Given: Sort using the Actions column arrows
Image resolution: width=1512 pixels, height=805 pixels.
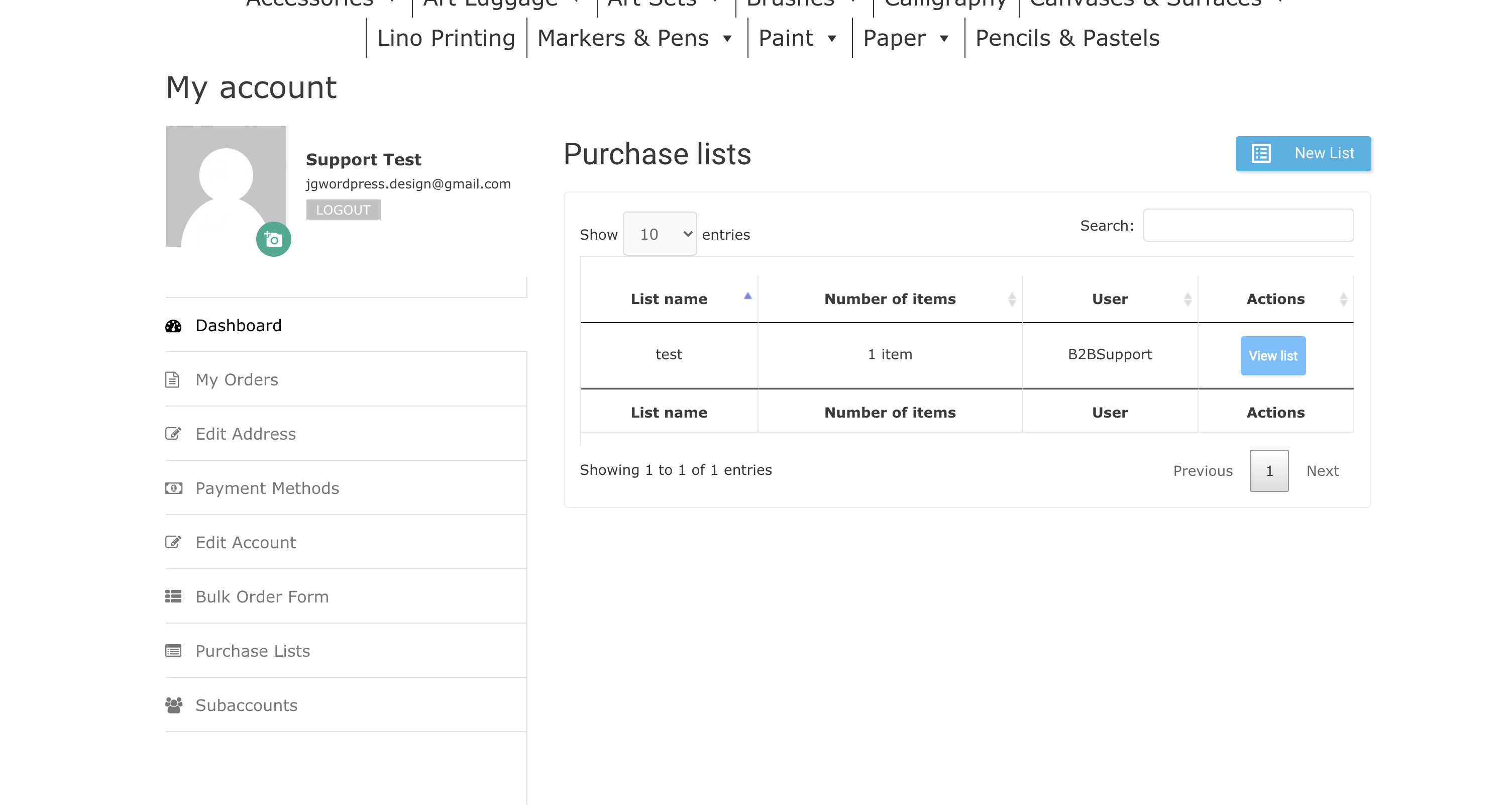Looking at the screenshot, I should click(1344, 299).
